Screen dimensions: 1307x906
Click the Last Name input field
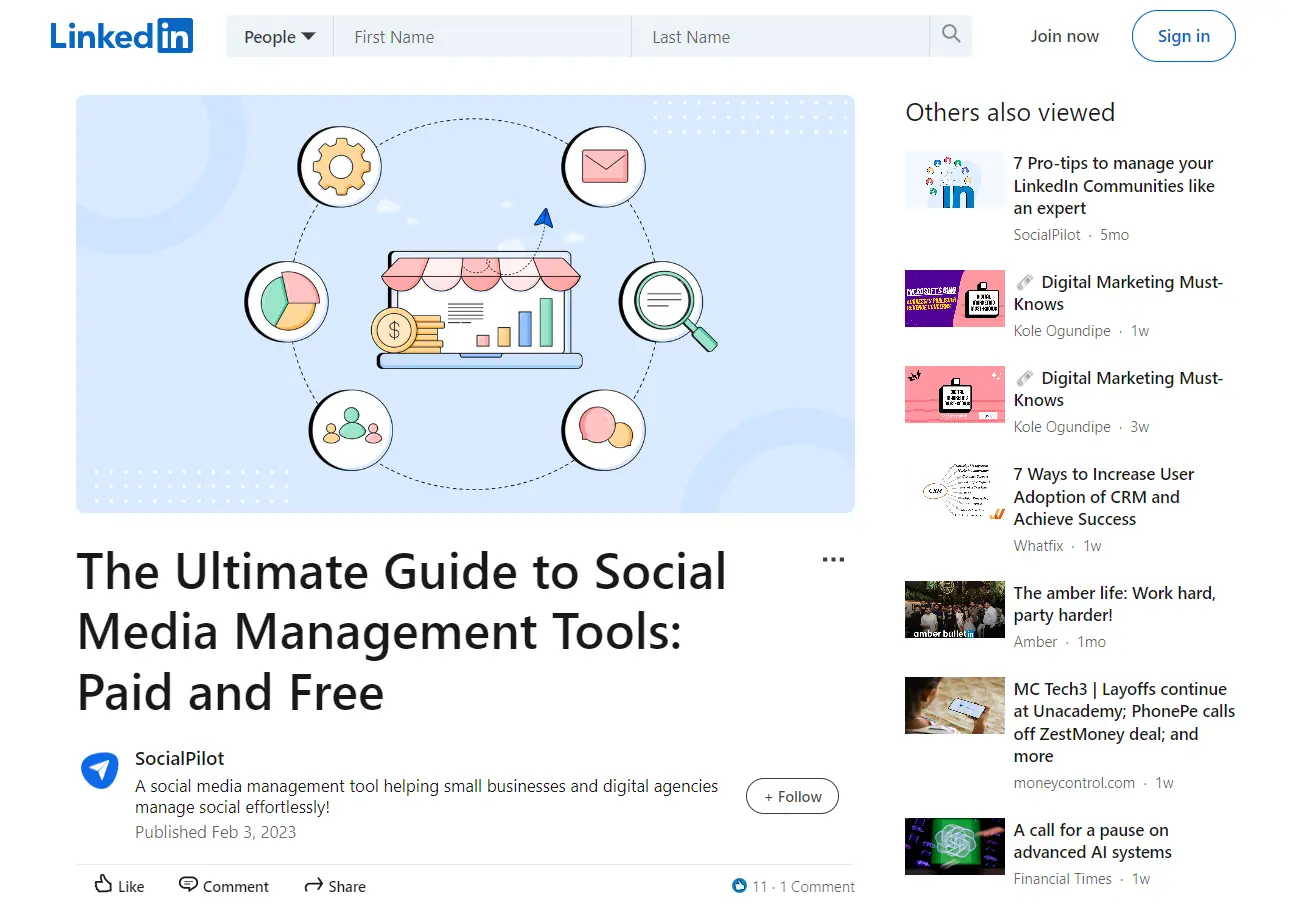pos(780,37)
